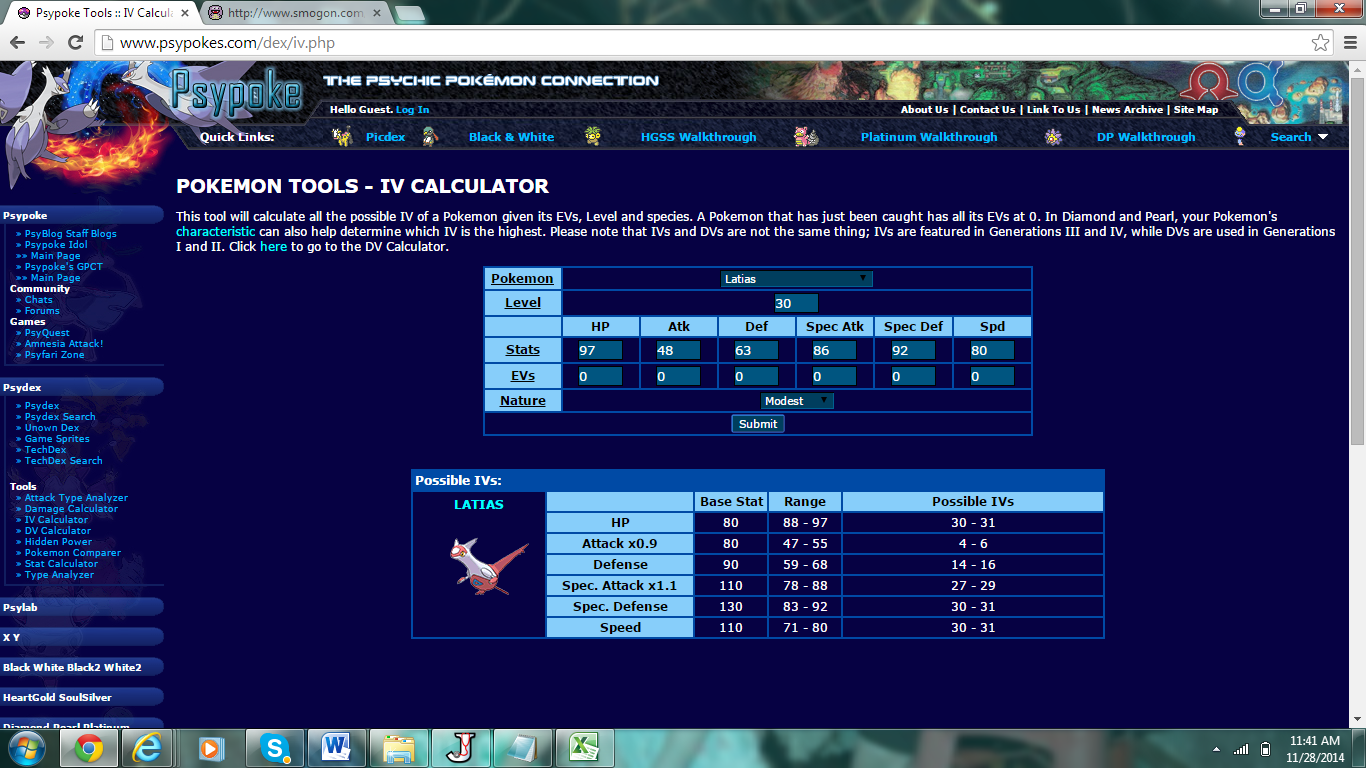Open Damage Calculator in Tools sidebar

(x=71, y=509)
